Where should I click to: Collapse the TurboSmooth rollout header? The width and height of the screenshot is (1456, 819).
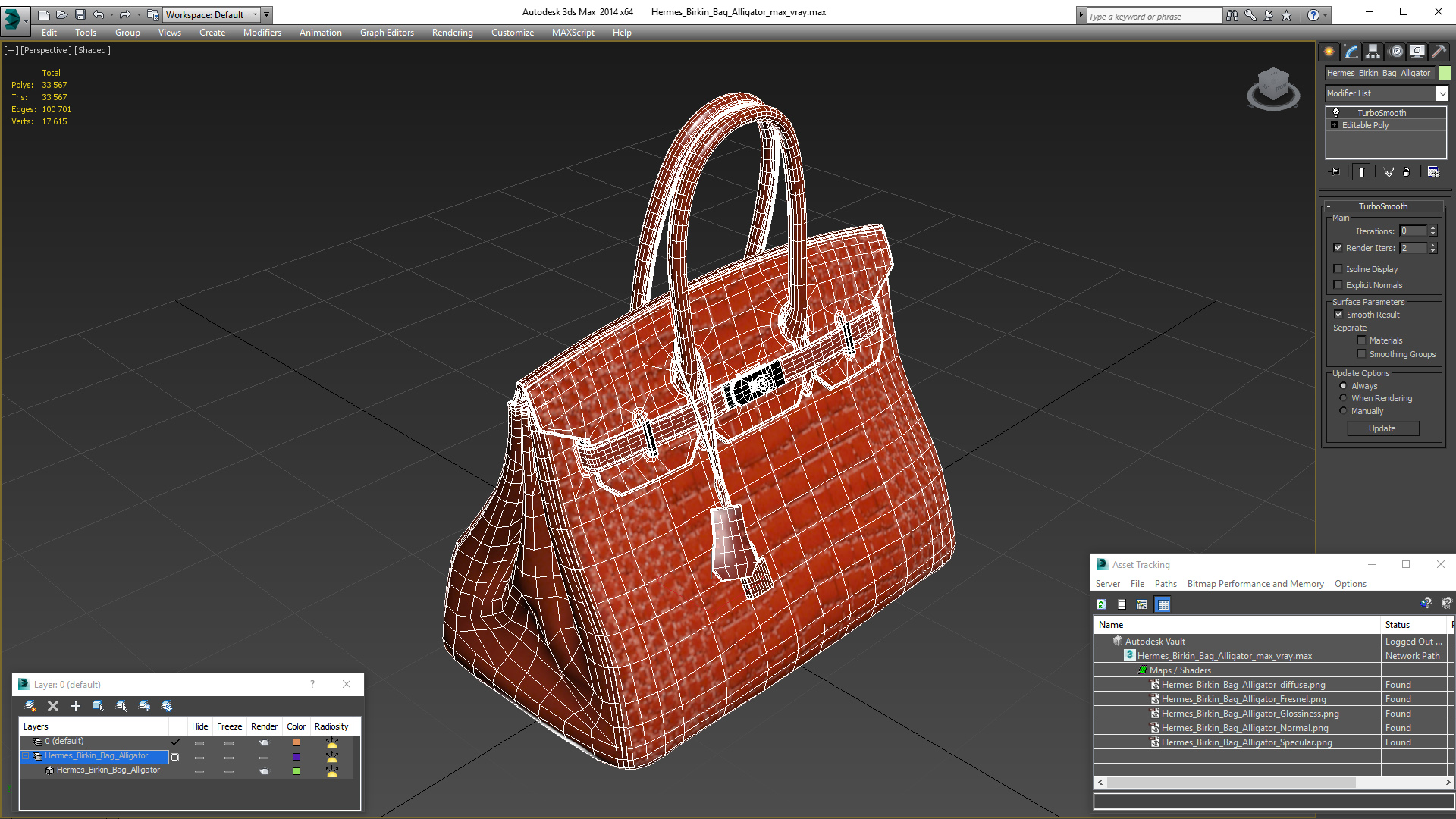[x=1383, y=206]
